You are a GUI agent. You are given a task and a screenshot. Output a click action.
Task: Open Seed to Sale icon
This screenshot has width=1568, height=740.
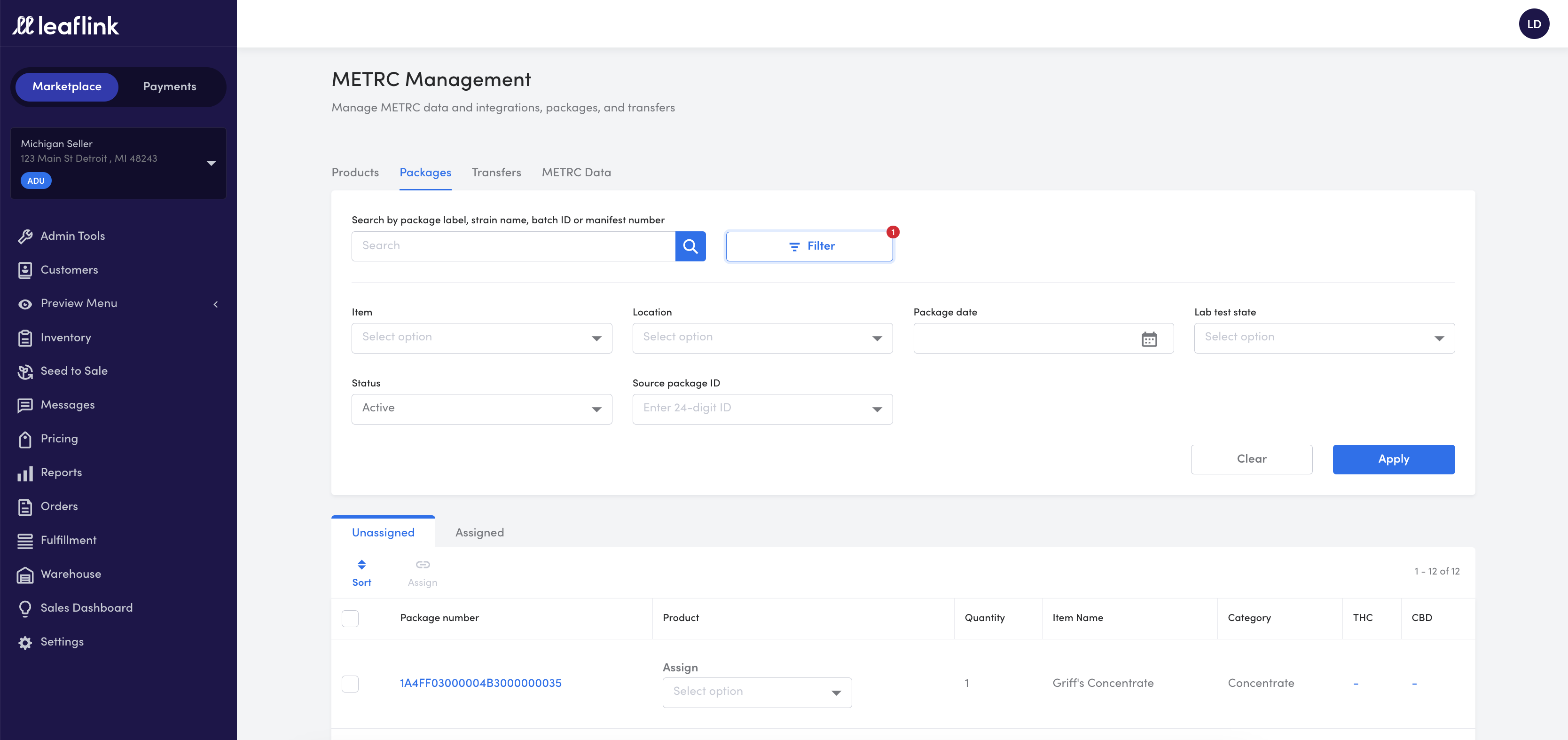point(25,371)
